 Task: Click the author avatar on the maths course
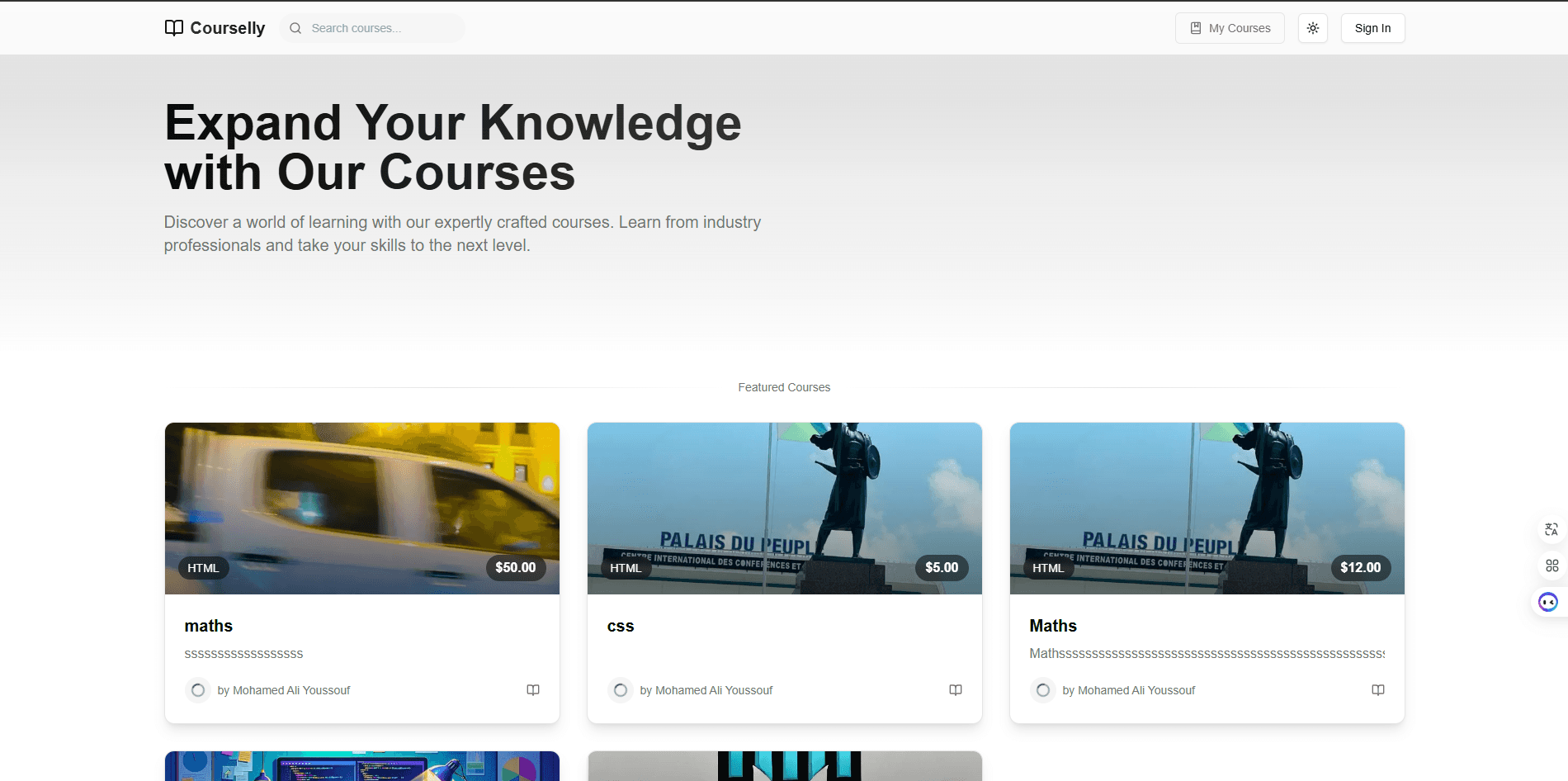(197, 689)
